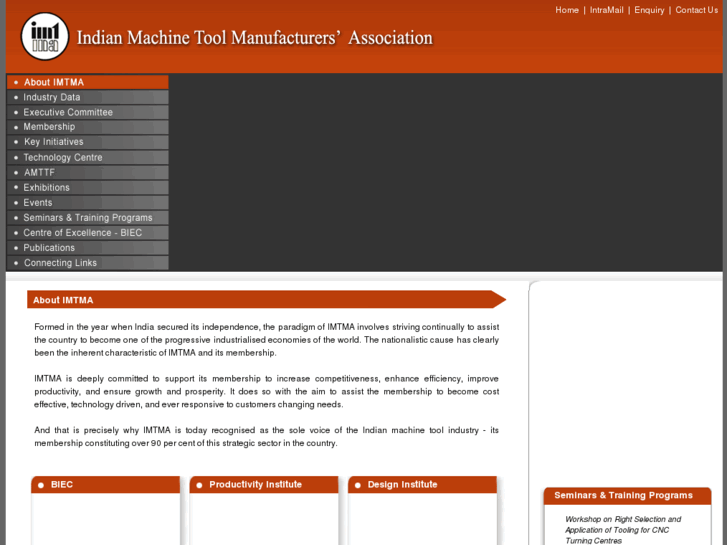Click the site title Indian Machine Tool Manufacturers' Association
Screen dimensions: 727x545
pos(255,38)
